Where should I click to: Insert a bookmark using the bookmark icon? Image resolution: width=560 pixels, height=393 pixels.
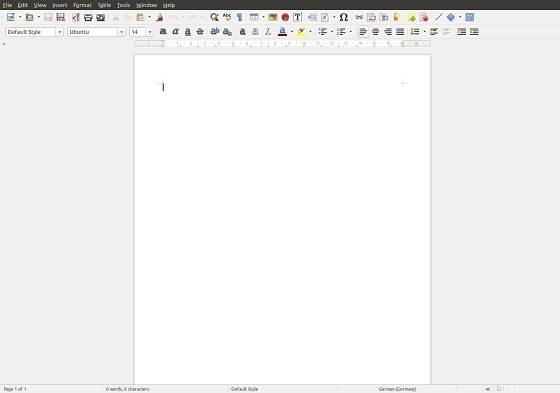click(396, 17)
